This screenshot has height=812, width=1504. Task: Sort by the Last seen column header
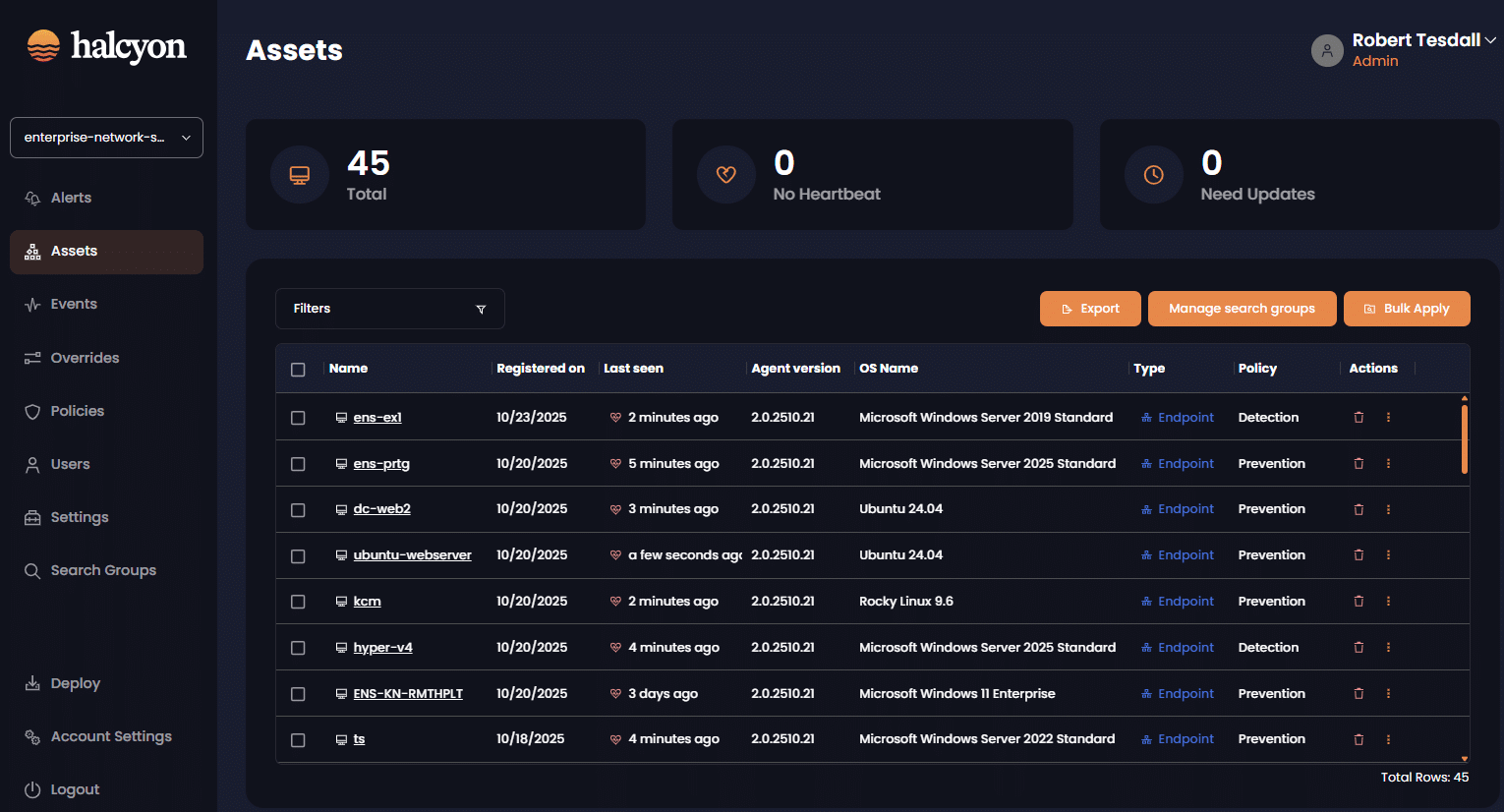(x=633, y=369)
